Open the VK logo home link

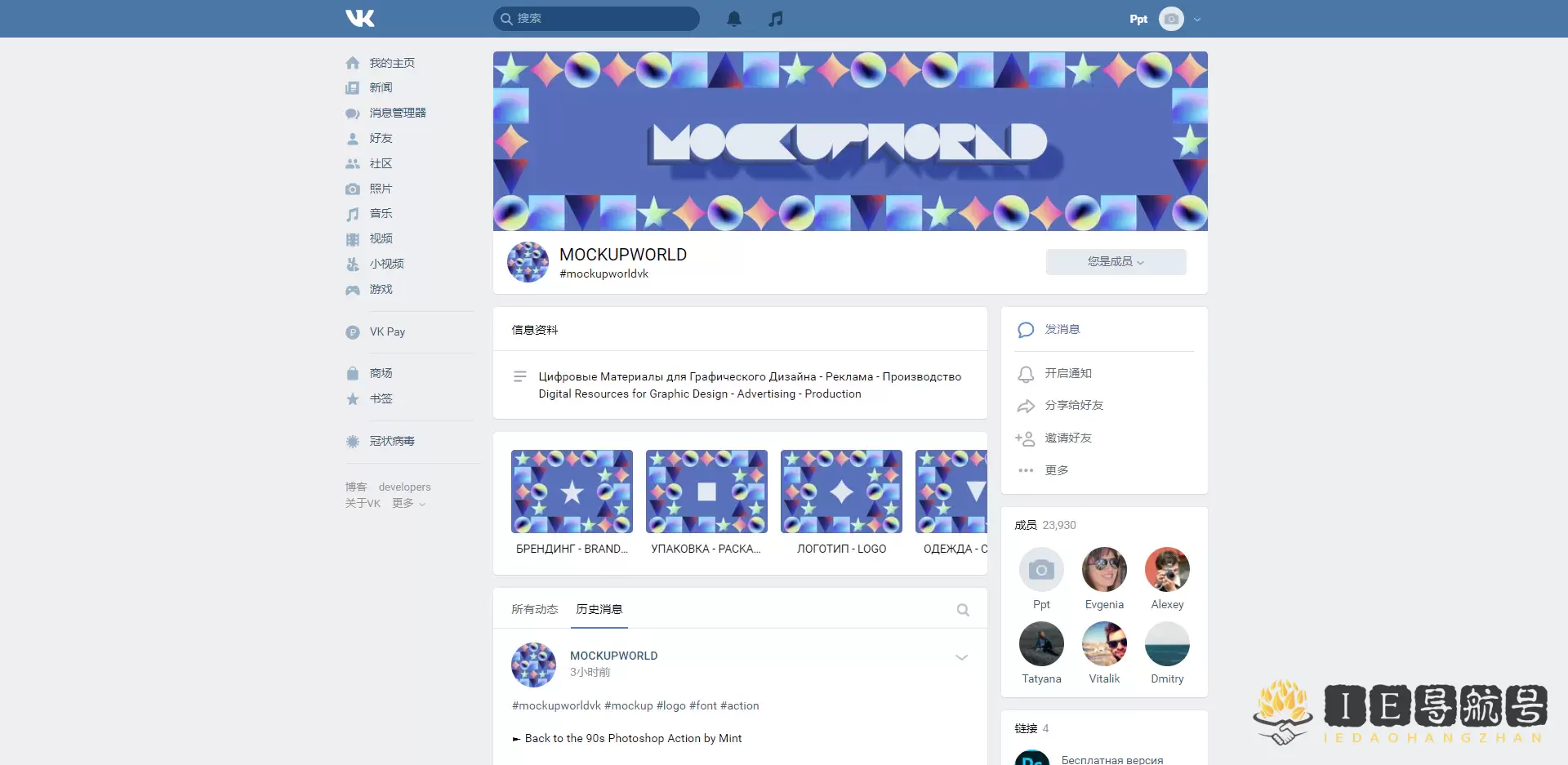click(359, 18)
